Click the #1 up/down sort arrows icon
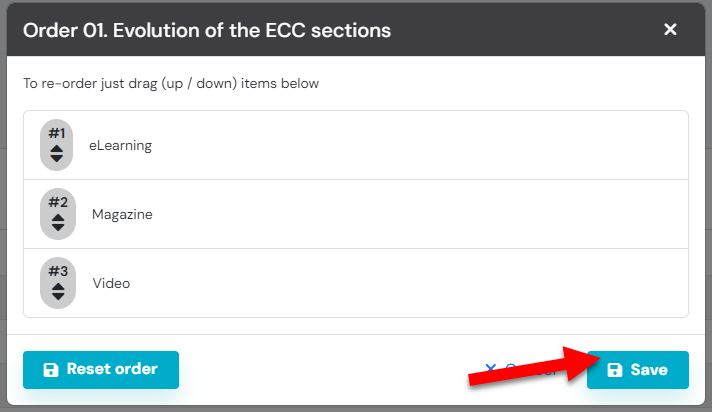Image resolution: width=712 pixels, height=412 pixels. tap(57, 154)
